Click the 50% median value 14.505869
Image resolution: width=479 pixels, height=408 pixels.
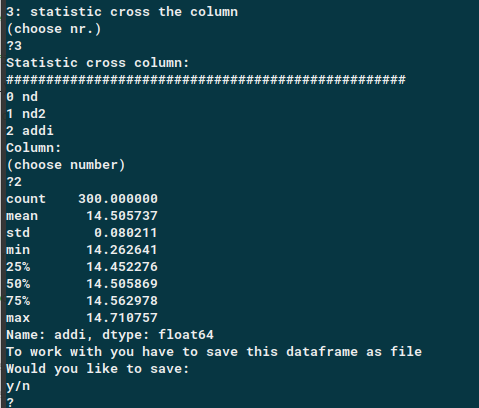pos(122,284)
